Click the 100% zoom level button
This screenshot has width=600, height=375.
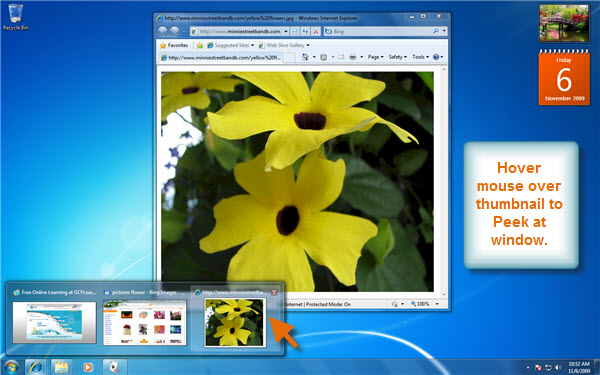tap(420, 304)
